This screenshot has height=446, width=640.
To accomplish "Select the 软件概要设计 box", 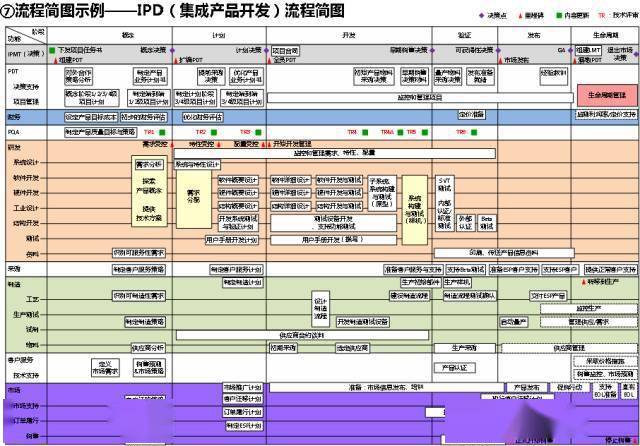I will 238,180.
